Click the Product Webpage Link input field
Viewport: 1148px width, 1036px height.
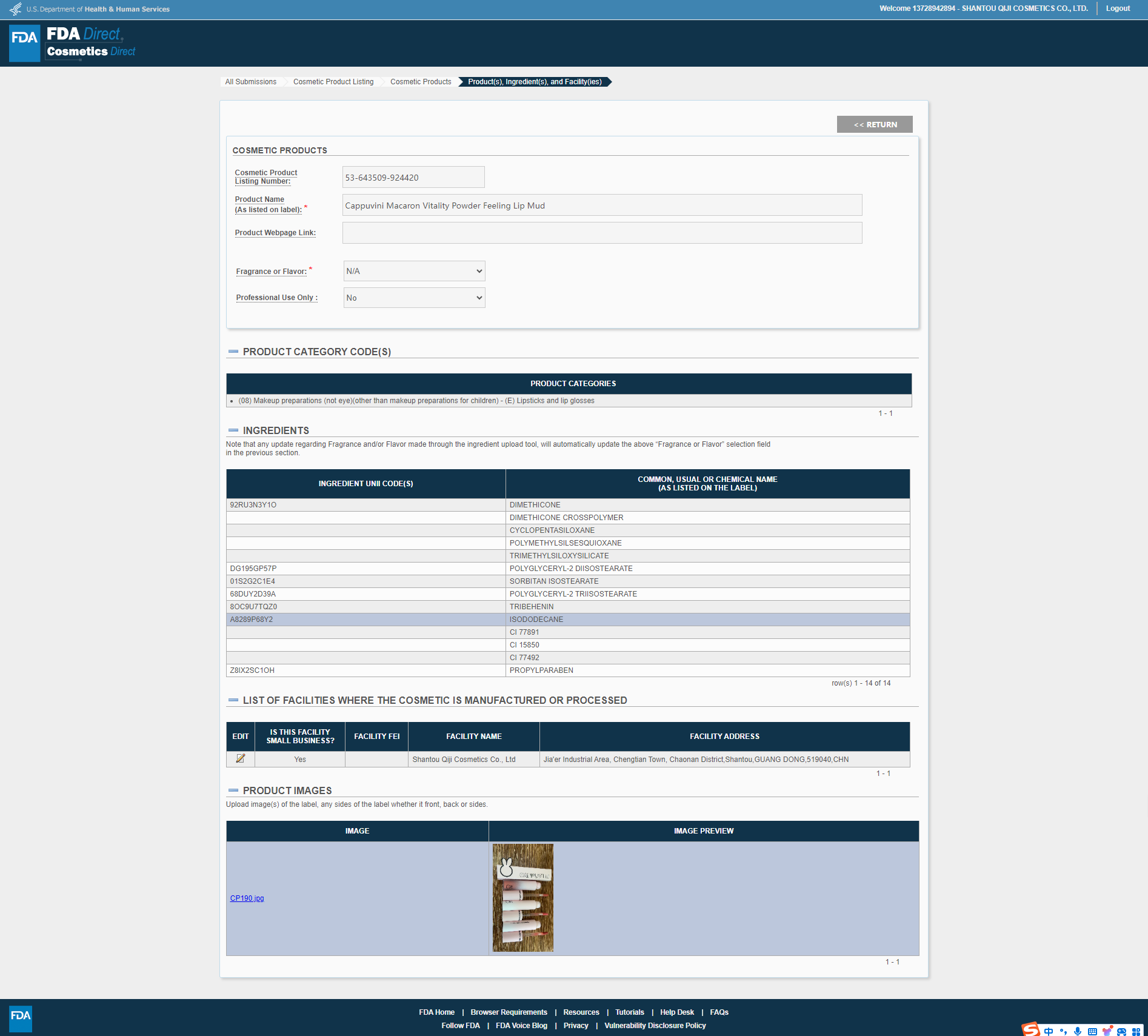602,233
